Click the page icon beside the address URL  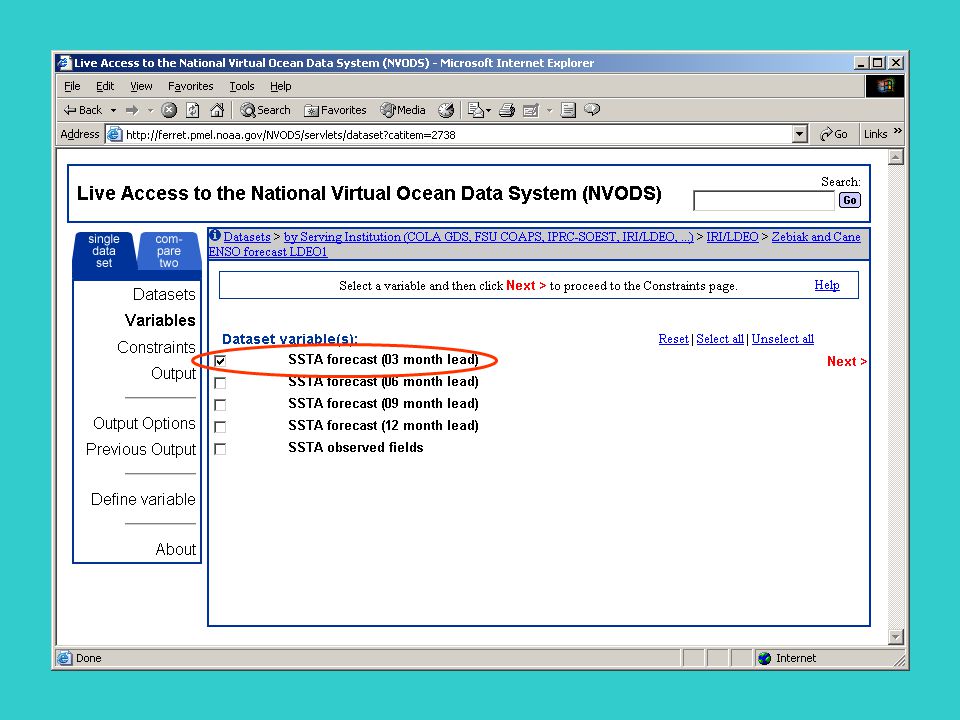coord(114,134)
